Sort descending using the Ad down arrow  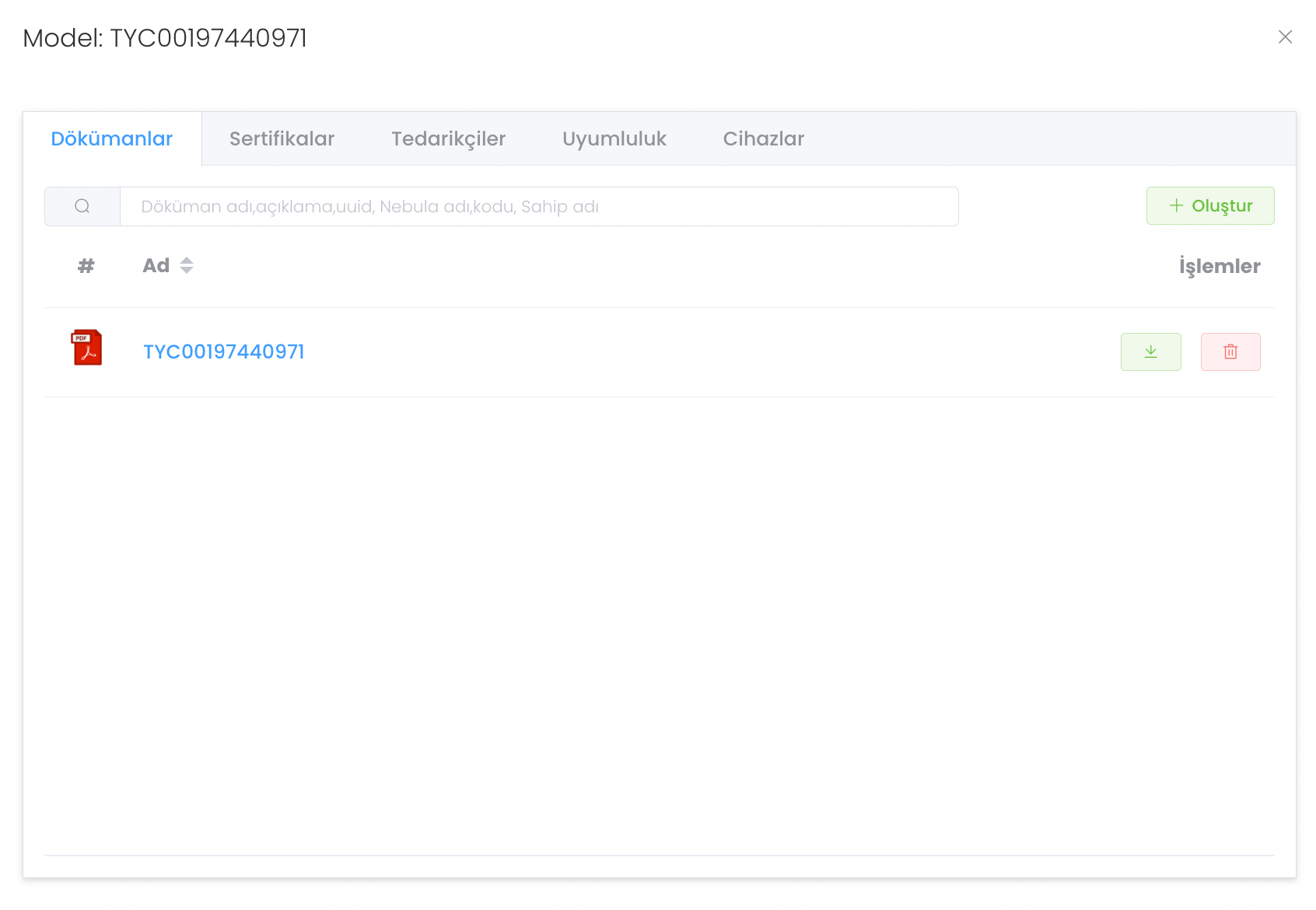coord(187,271)
